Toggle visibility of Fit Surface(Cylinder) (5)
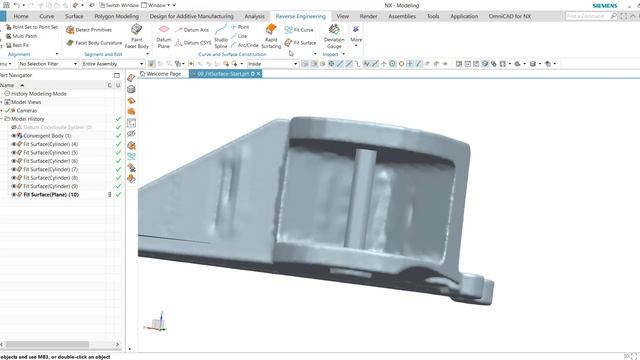 coord(13,153)
